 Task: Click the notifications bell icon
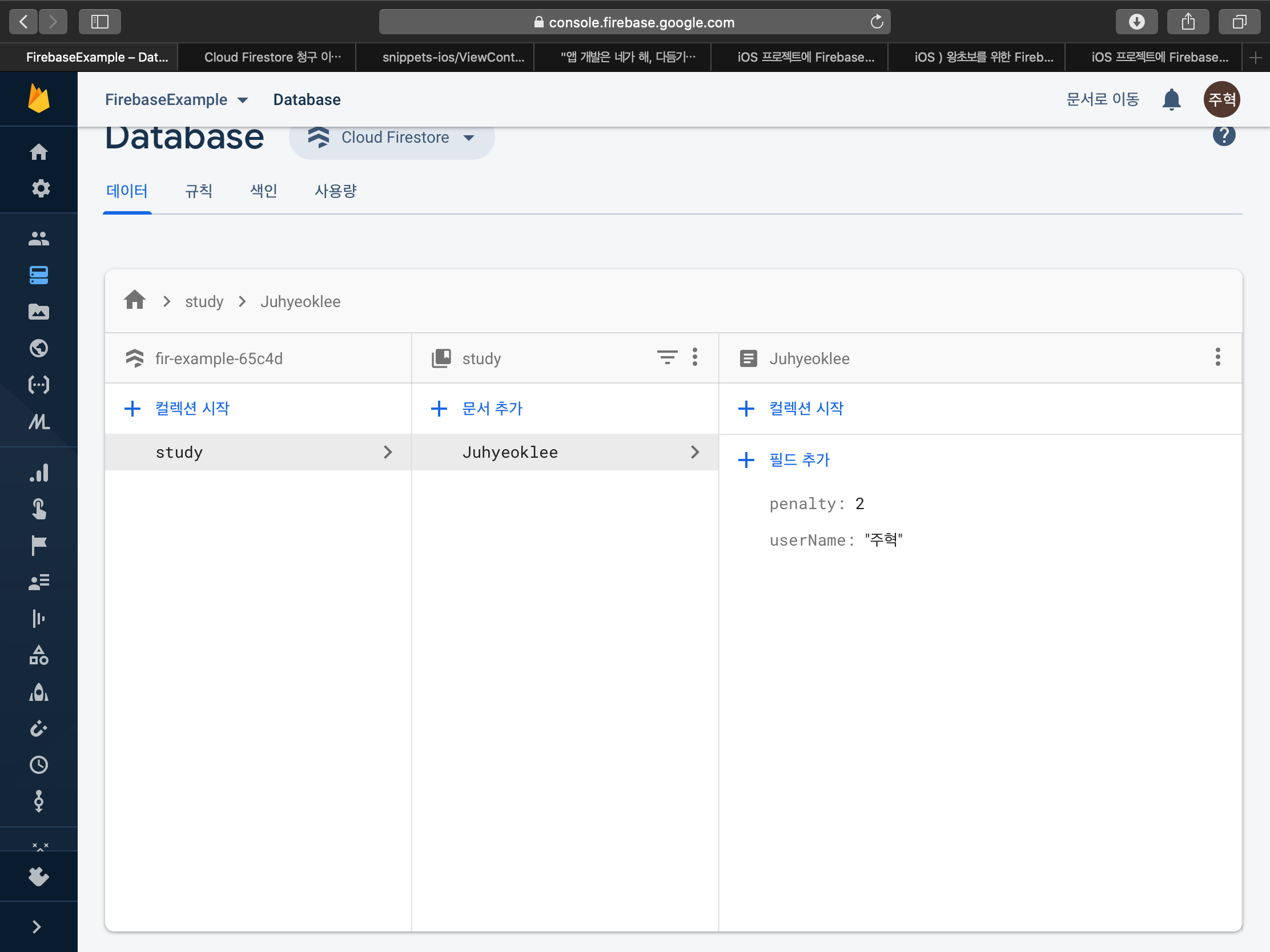(1171, 100)
